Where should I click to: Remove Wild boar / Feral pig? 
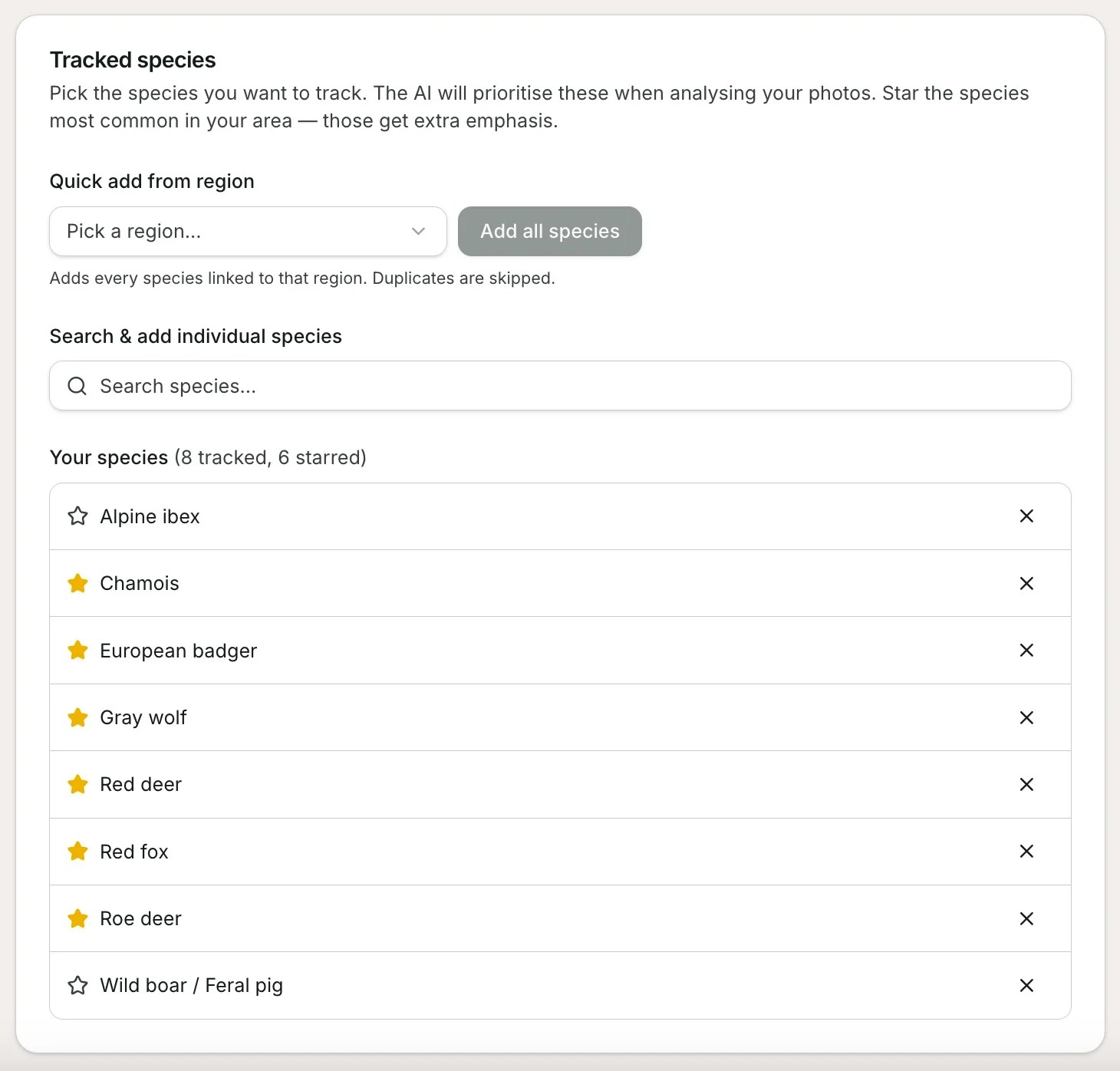coord(1026,985)
